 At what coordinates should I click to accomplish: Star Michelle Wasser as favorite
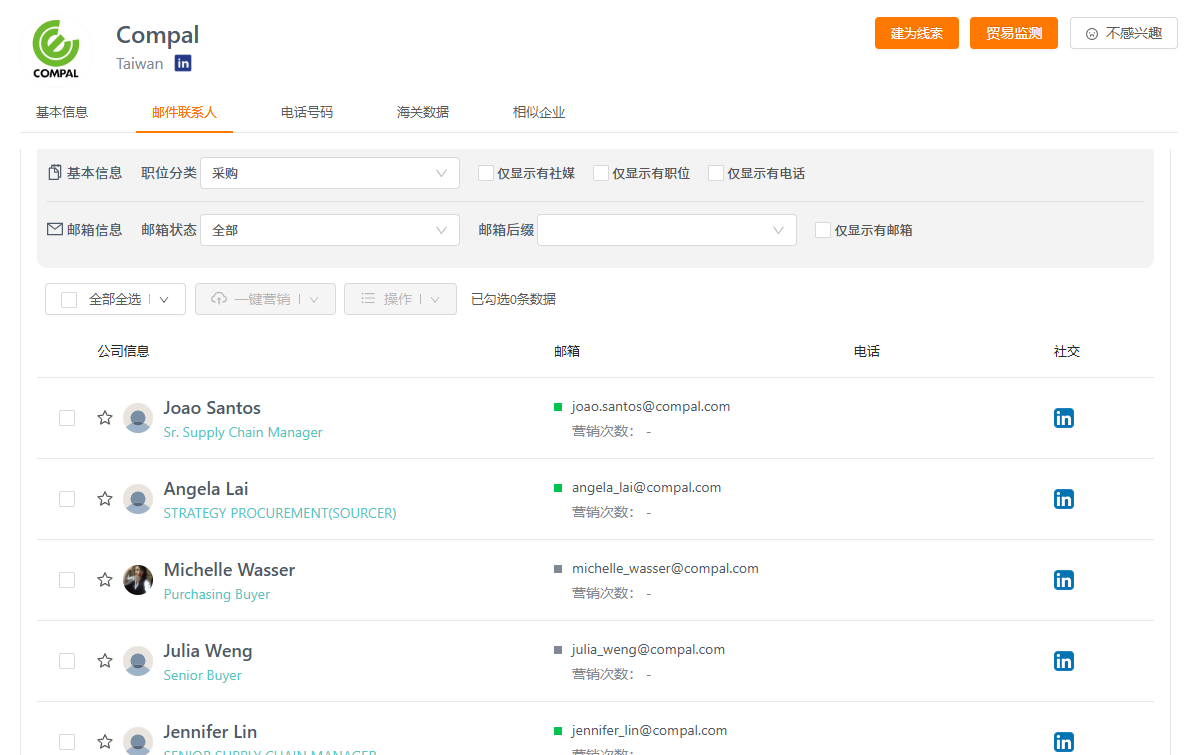click(x=105, y=580)
